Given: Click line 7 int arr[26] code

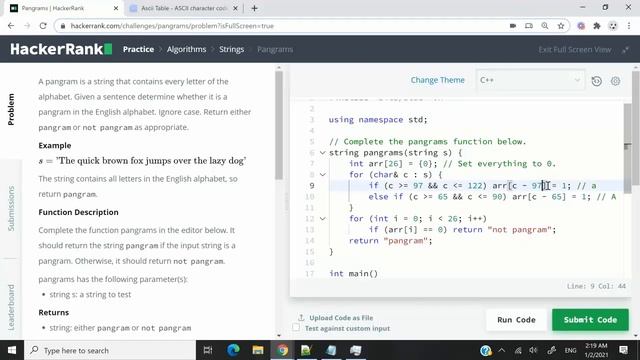Looking at the screenshot, I should (x=452, y=164).
